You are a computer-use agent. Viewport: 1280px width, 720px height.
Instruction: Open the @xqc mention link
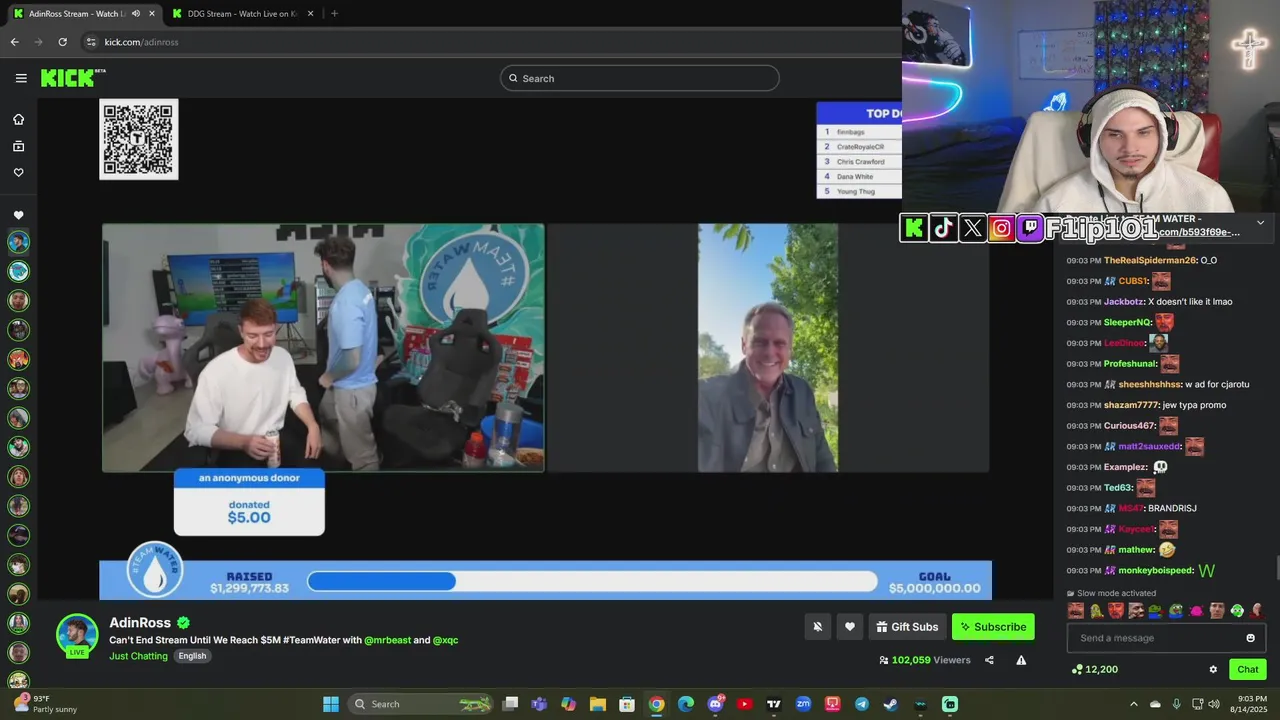445,640
